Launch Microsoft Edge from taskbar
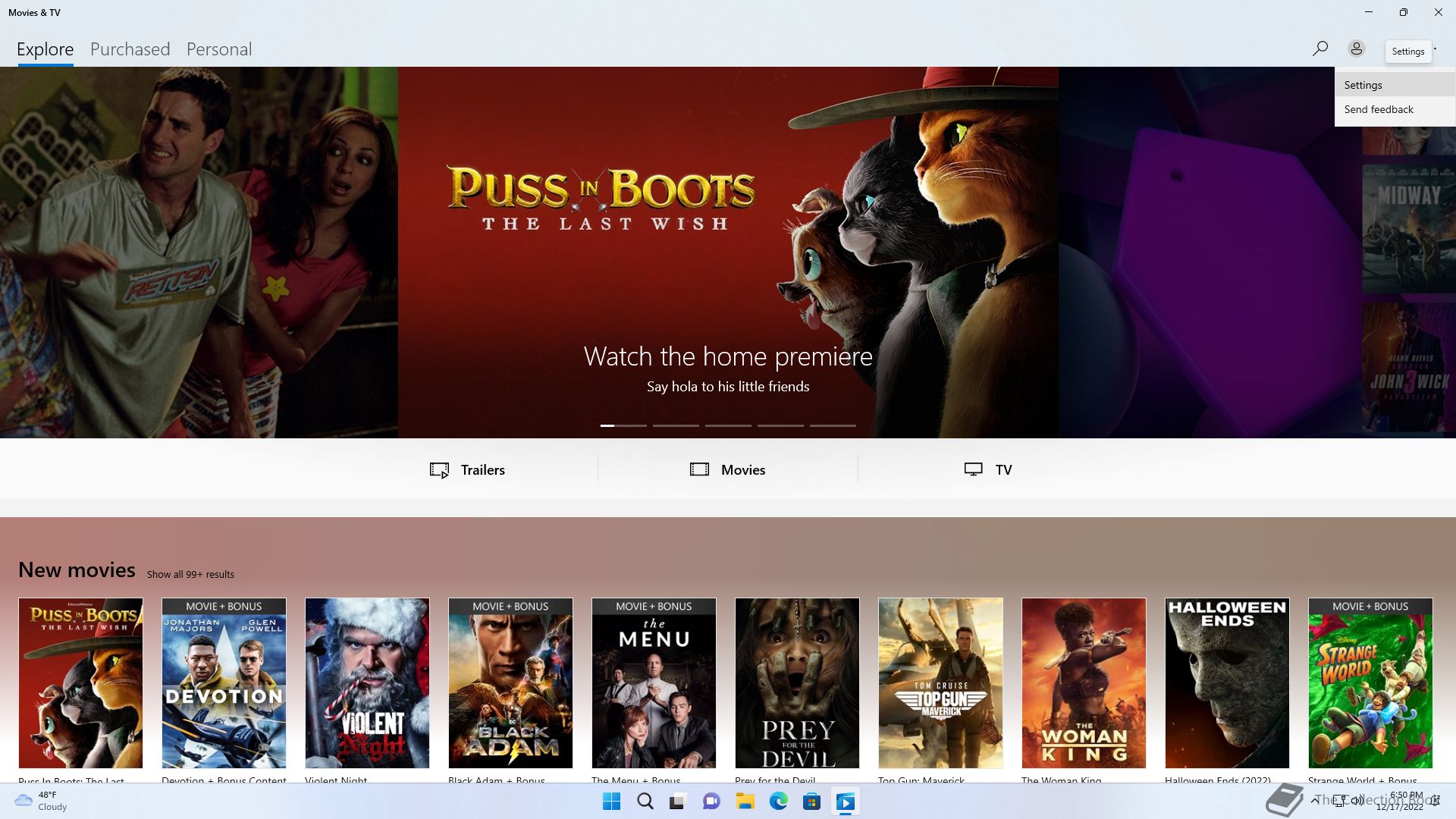 (778, 802)
